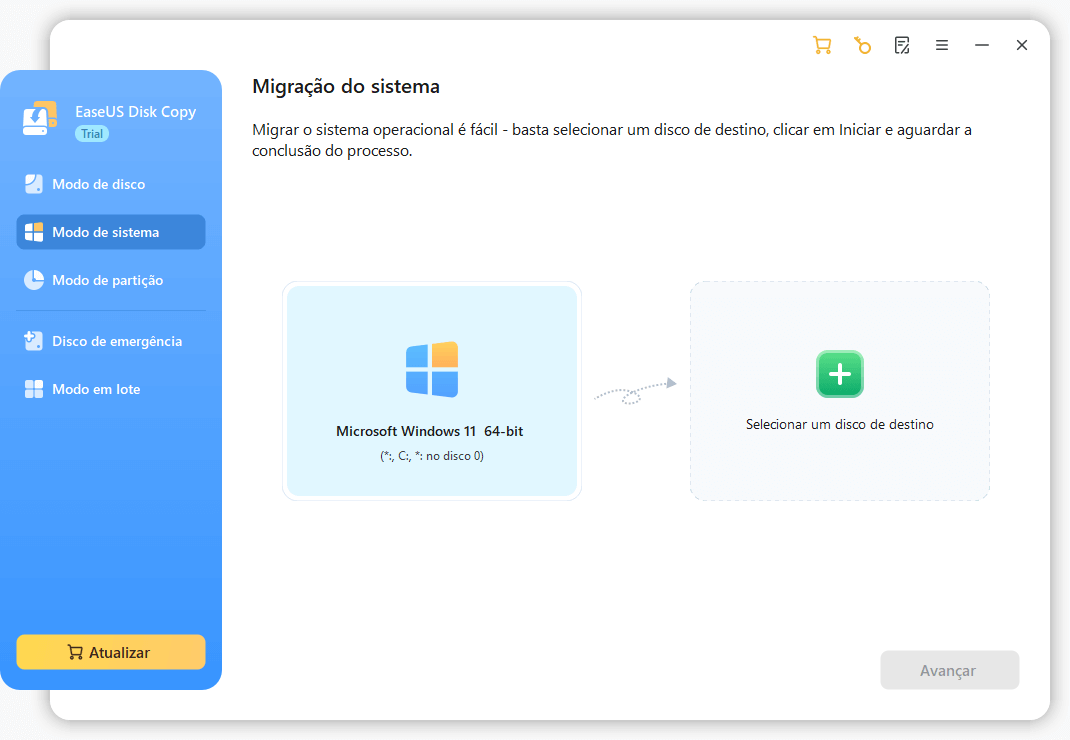Open Modo de partição pie chart icon

[x=34, y=280]
